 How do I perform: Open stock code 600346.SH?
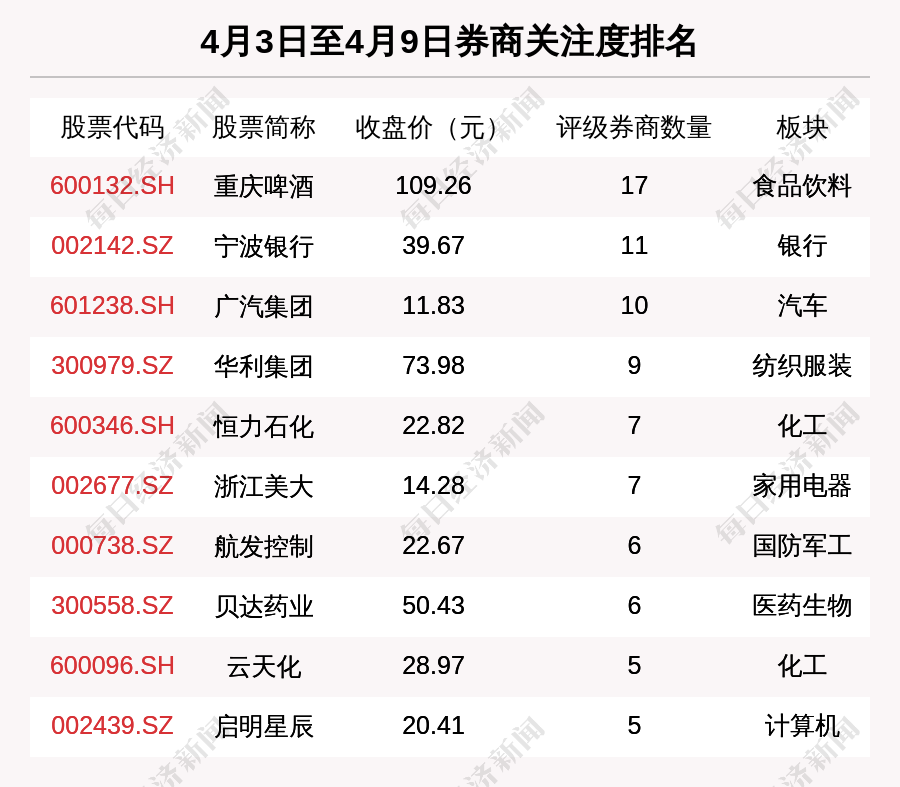click(x=112, y=426)
